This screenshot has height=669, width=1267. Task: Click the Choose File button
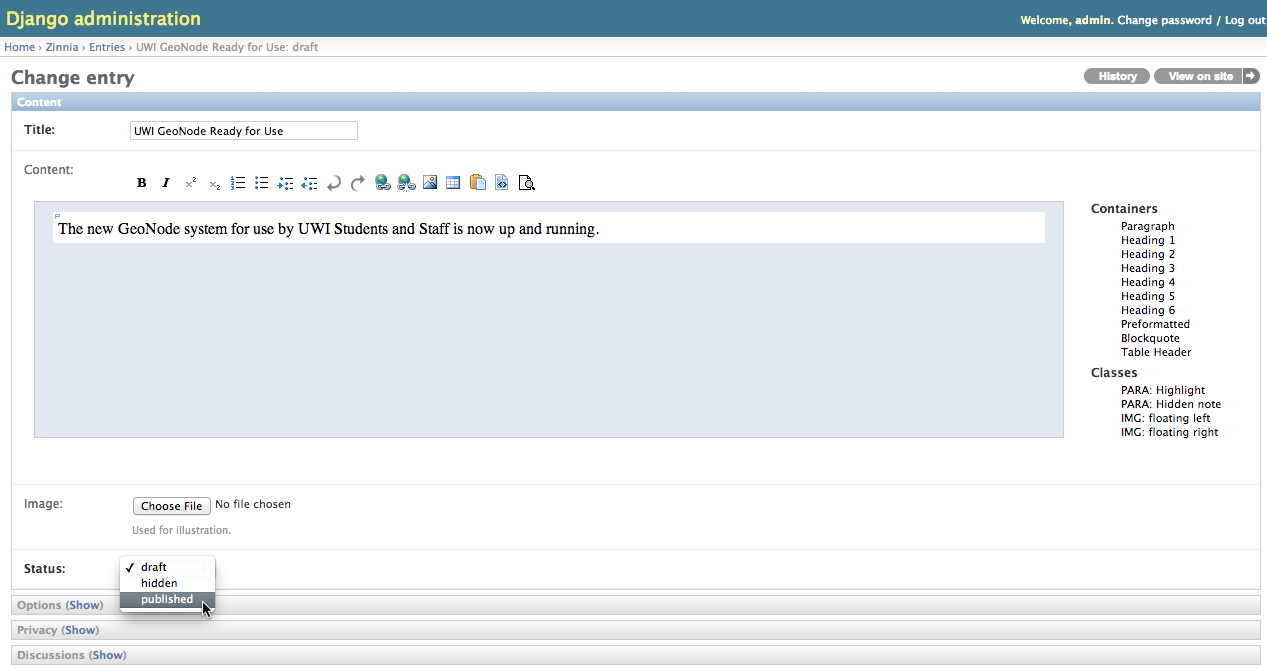[x=172, y=506]
